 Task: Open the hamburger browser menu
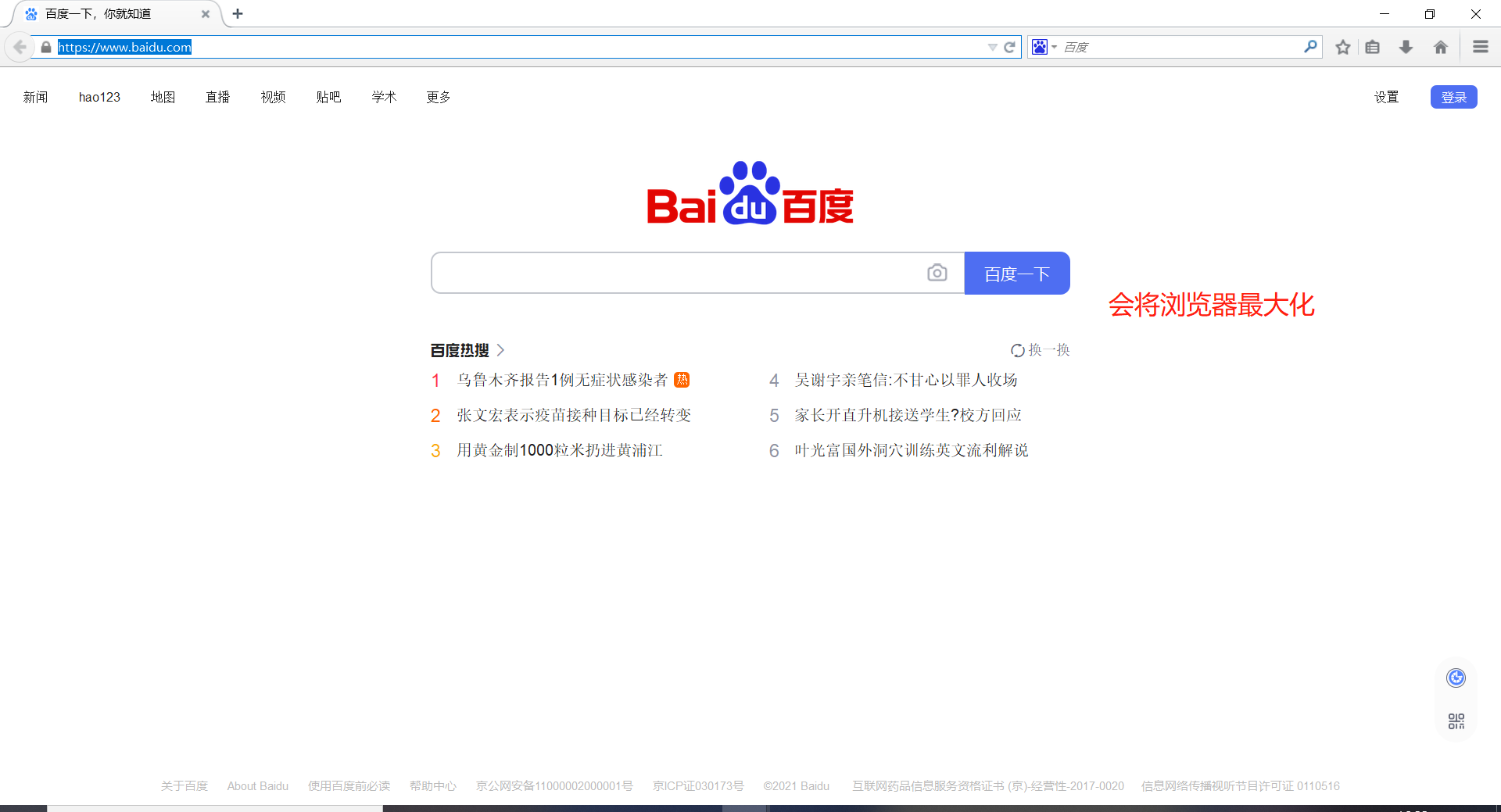1481,47
